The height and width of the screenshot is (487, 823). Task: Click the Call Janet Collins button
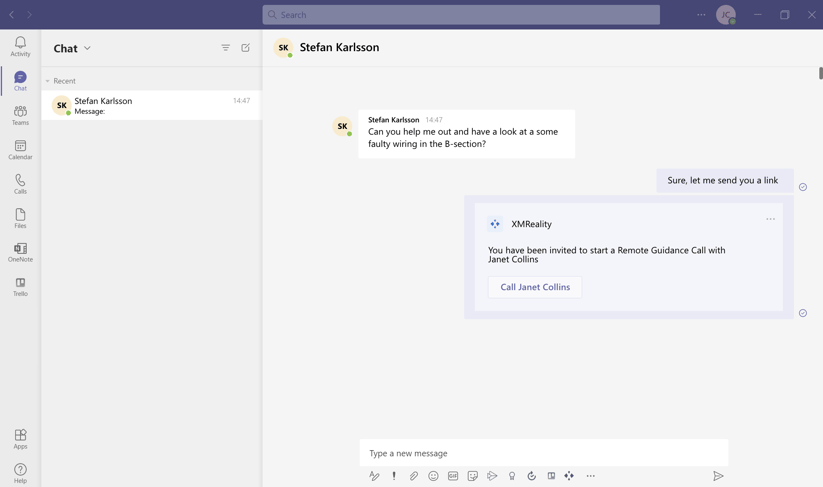point(535,287)
